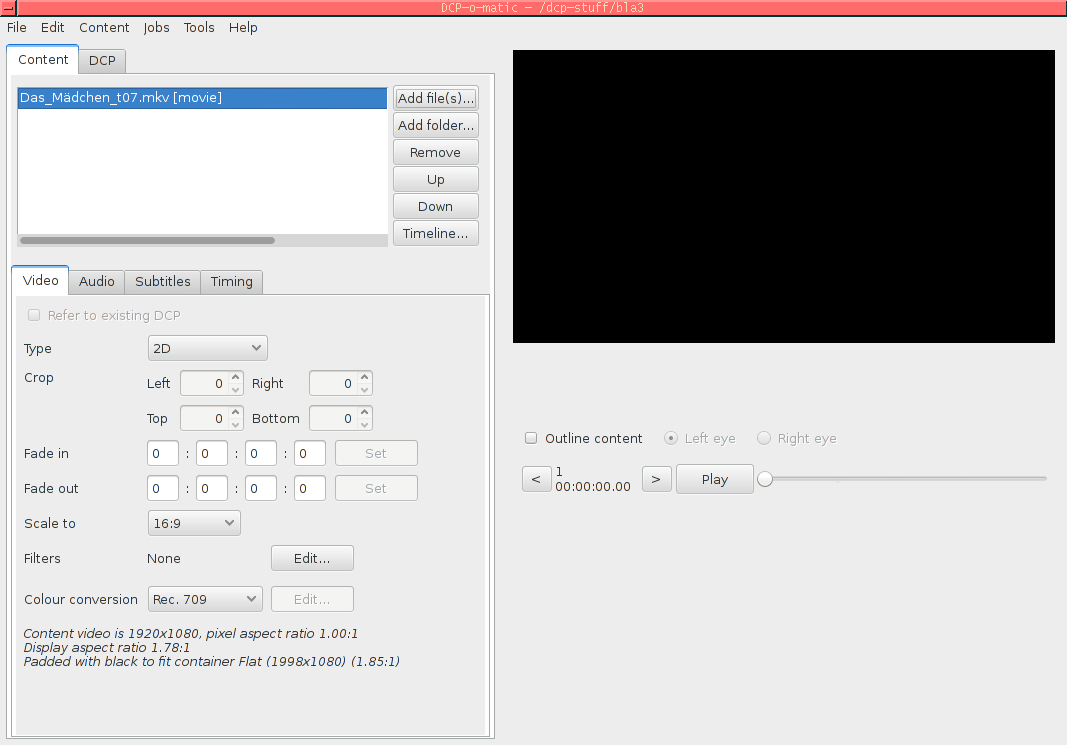Click the Colour conversion Edit... button
Viewport: 1067px width, 745px height.
point(312,599)
